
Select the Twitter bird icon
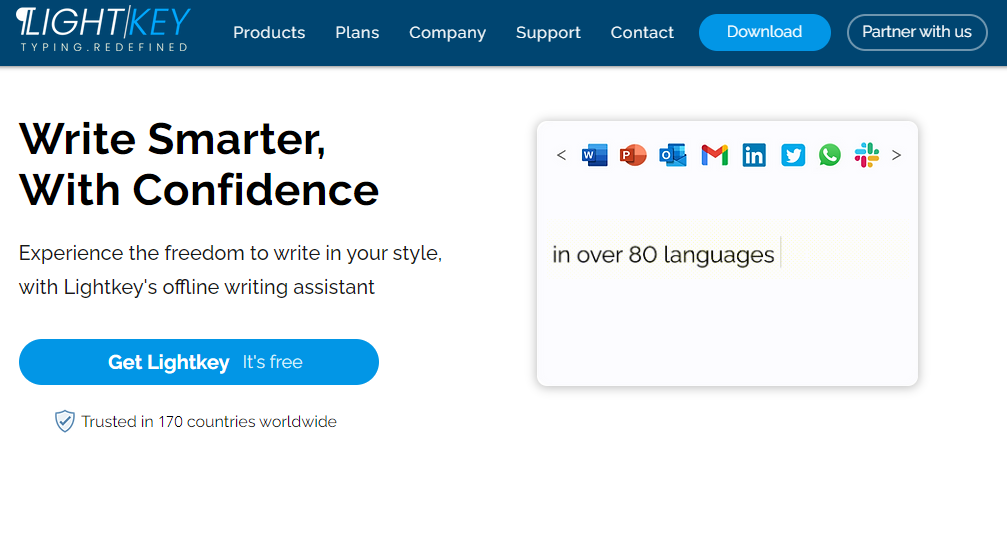793,155
